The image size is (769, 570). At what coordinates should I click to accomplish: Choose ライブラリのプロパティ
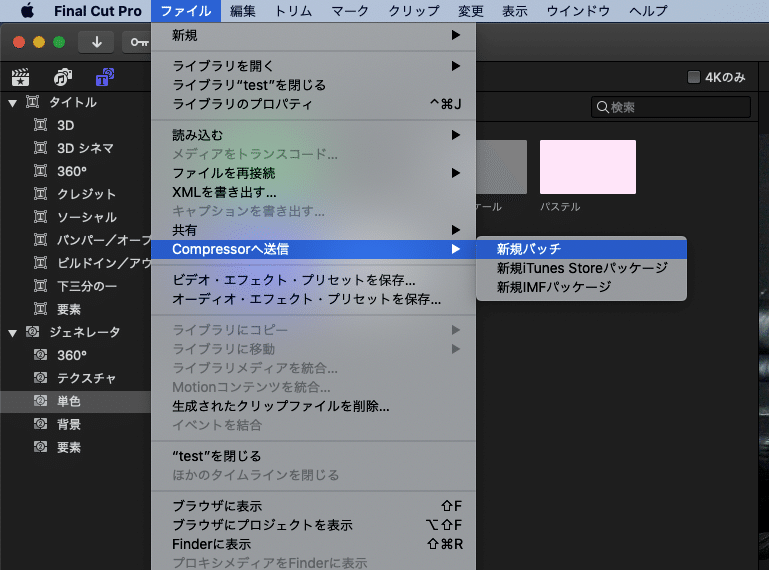click(313, 104)
